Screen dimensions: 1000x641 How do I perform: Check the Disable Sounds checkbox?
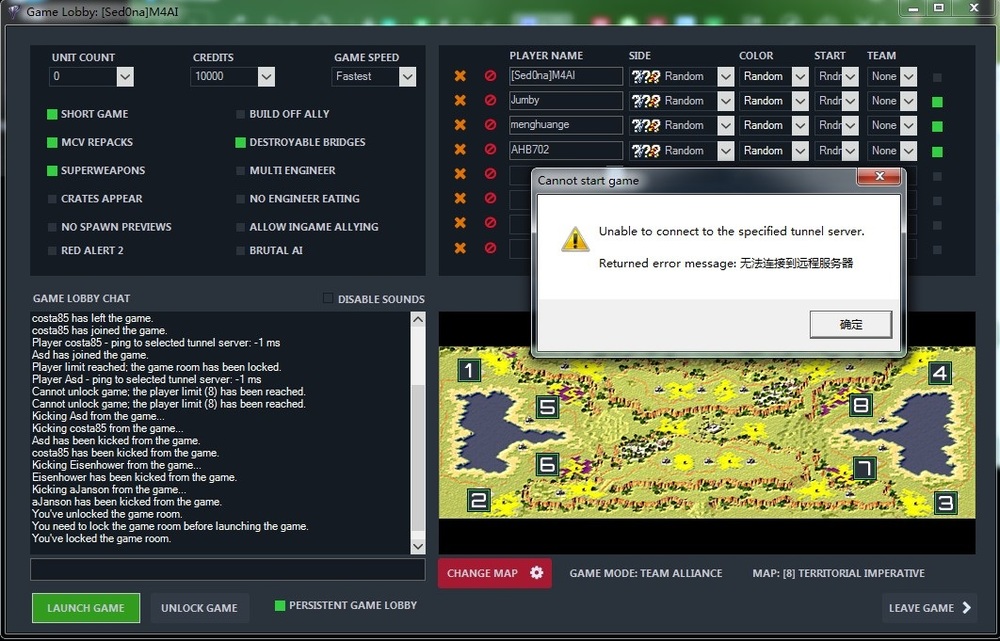(x=328, y=299)
